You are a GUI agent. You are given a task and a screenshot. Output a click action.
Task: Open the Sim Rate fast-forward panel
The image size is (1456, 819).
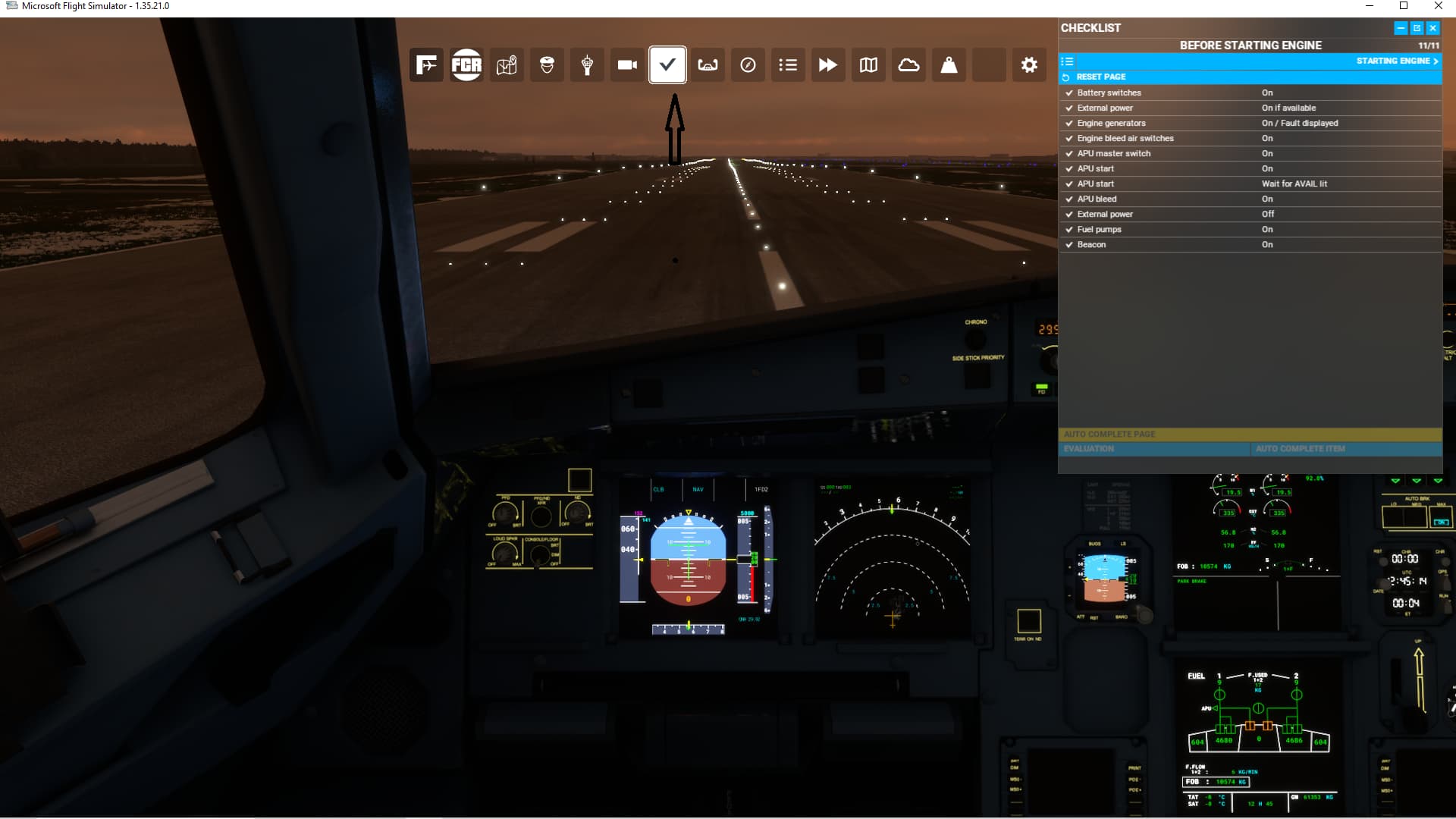828,64
